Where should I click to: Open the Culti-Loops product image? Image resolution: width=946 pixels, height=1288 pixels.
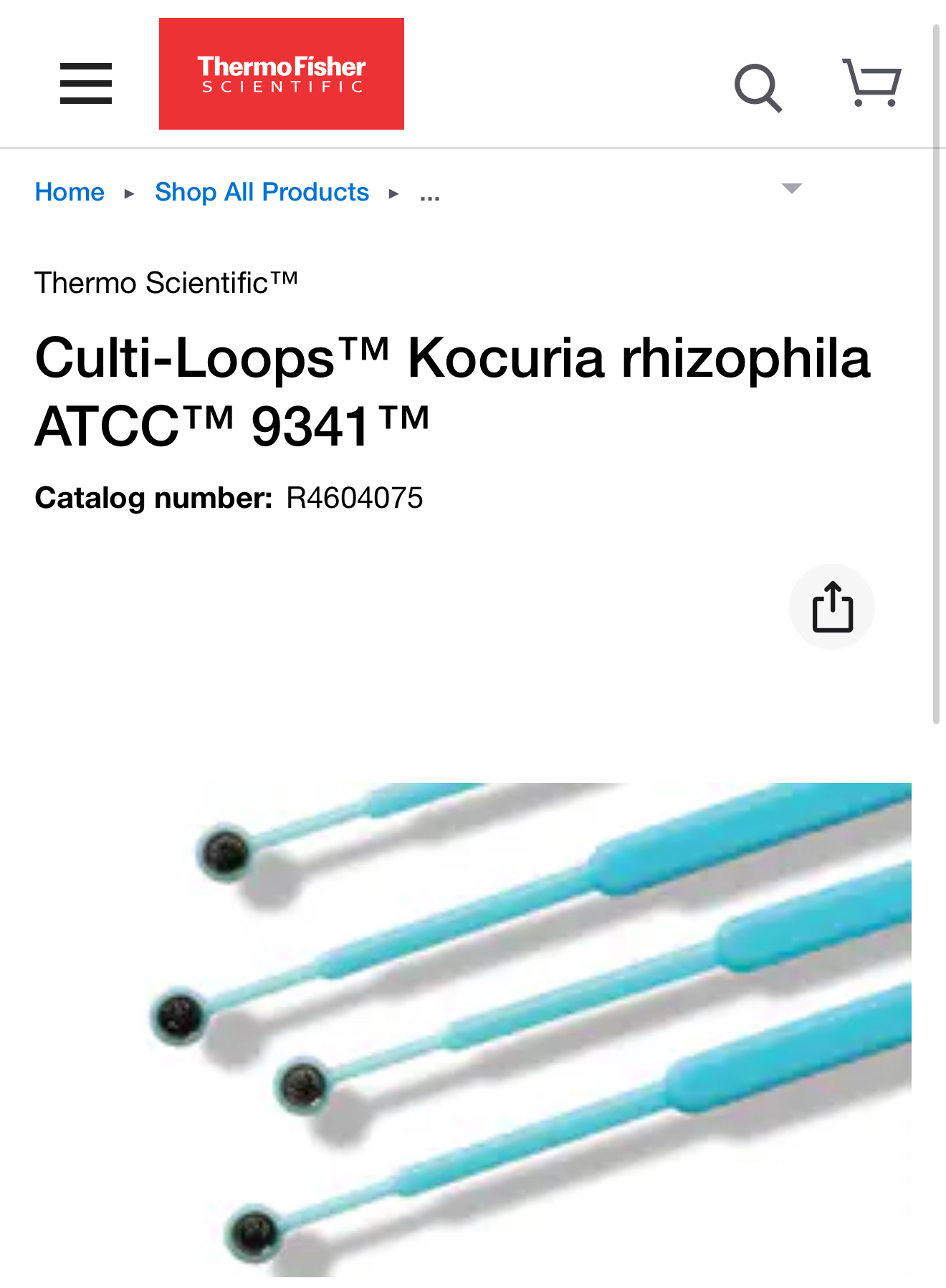pyautogui.click(x=527, y=1029)
